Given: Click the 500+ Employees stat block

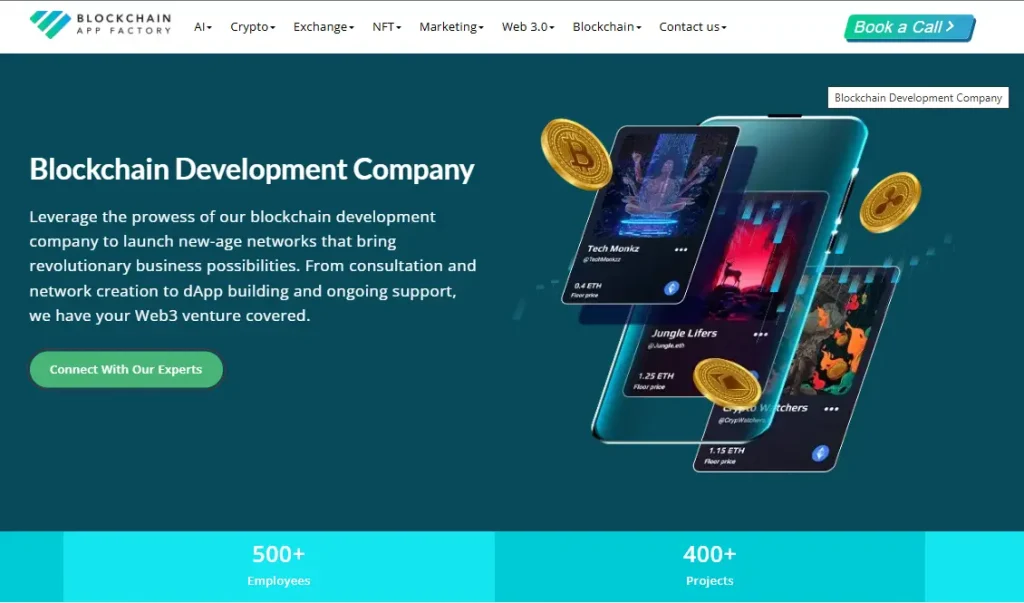Looking at the screenshot, I should point(278,563).
